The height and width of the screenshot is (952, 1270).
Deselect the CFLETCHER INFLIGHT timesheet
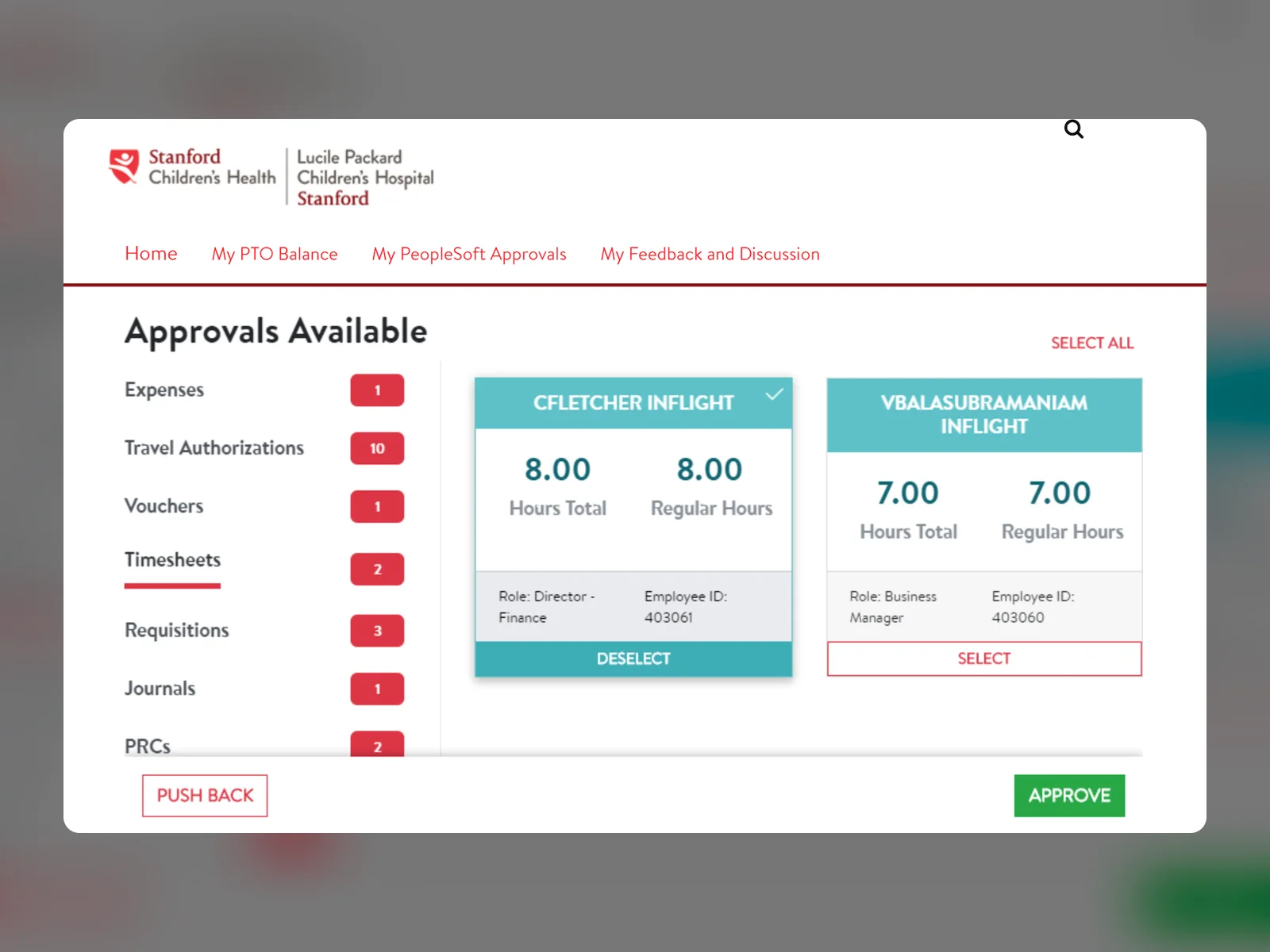click(x=633, y=658)
